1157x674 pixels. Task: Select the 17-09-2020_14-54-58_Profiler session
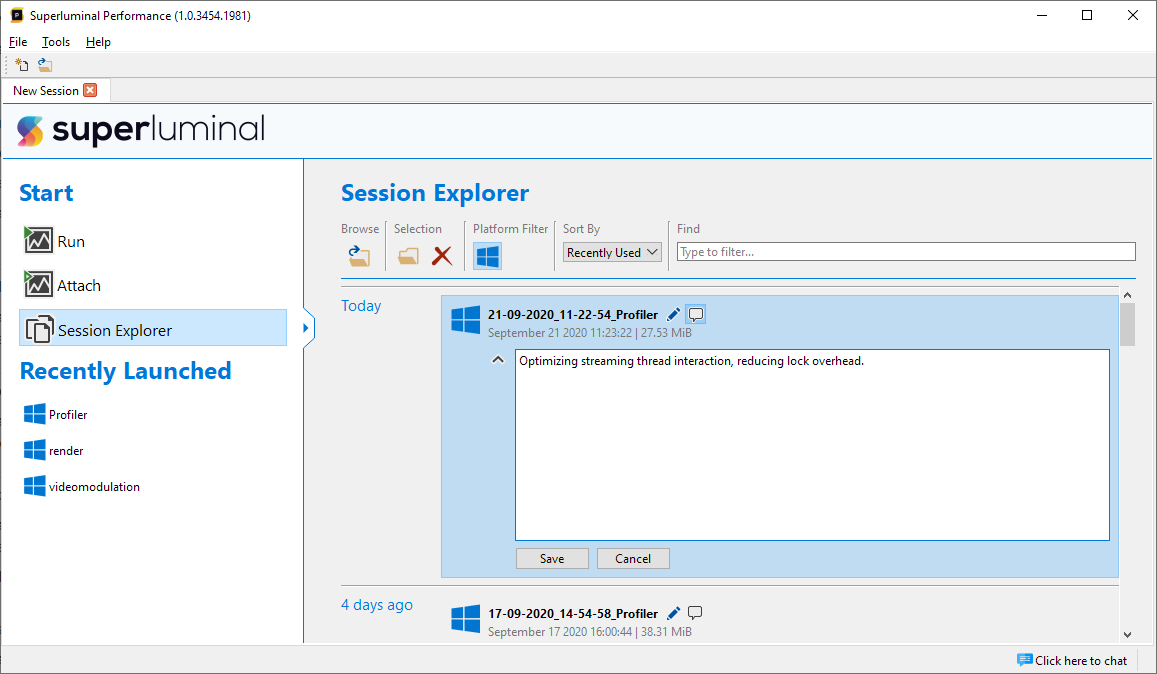pyautogui.click(x=780, y=619)
